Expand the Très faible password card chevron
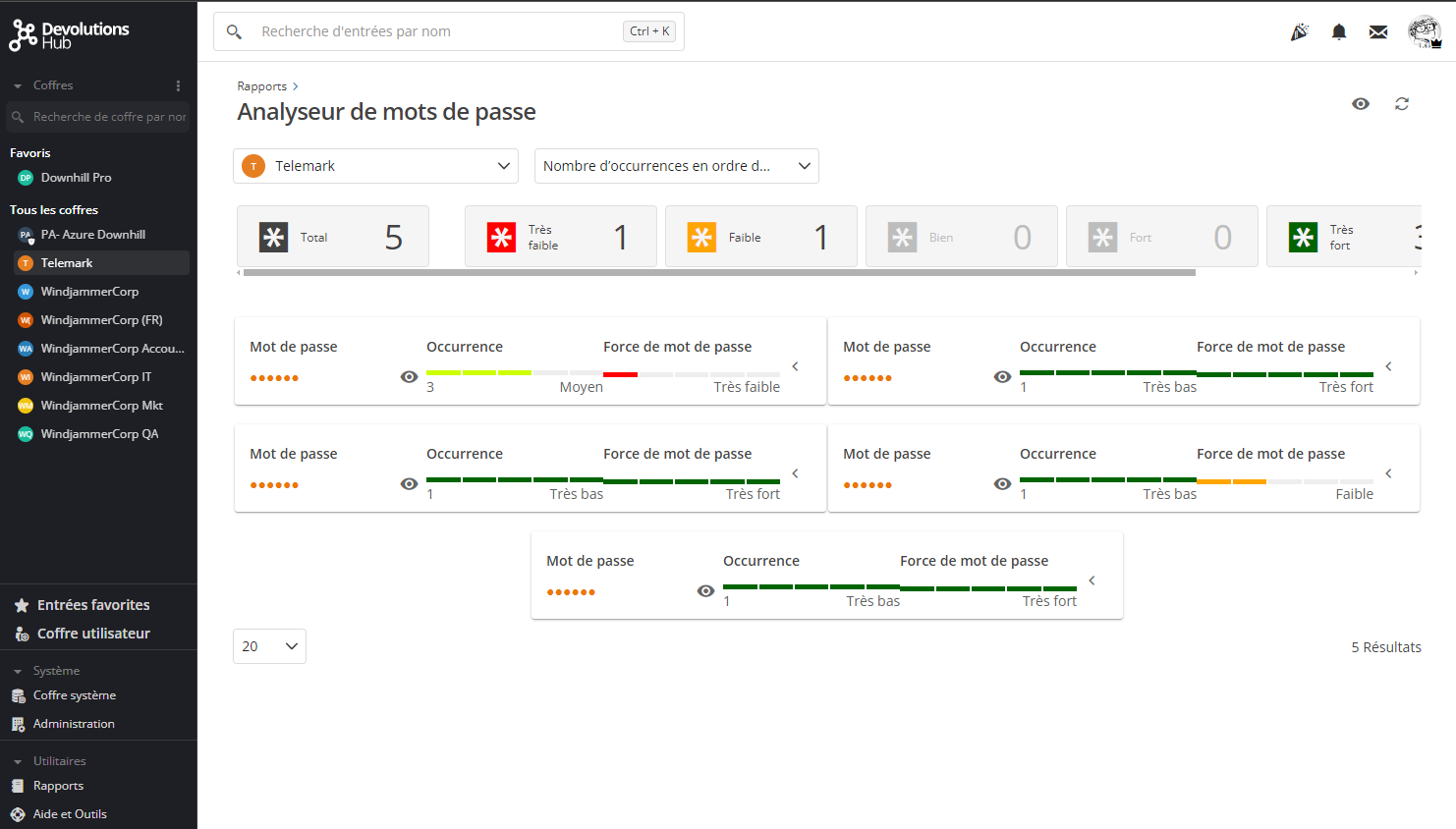This screenshot has height=829, width=1456. [796, 366]
